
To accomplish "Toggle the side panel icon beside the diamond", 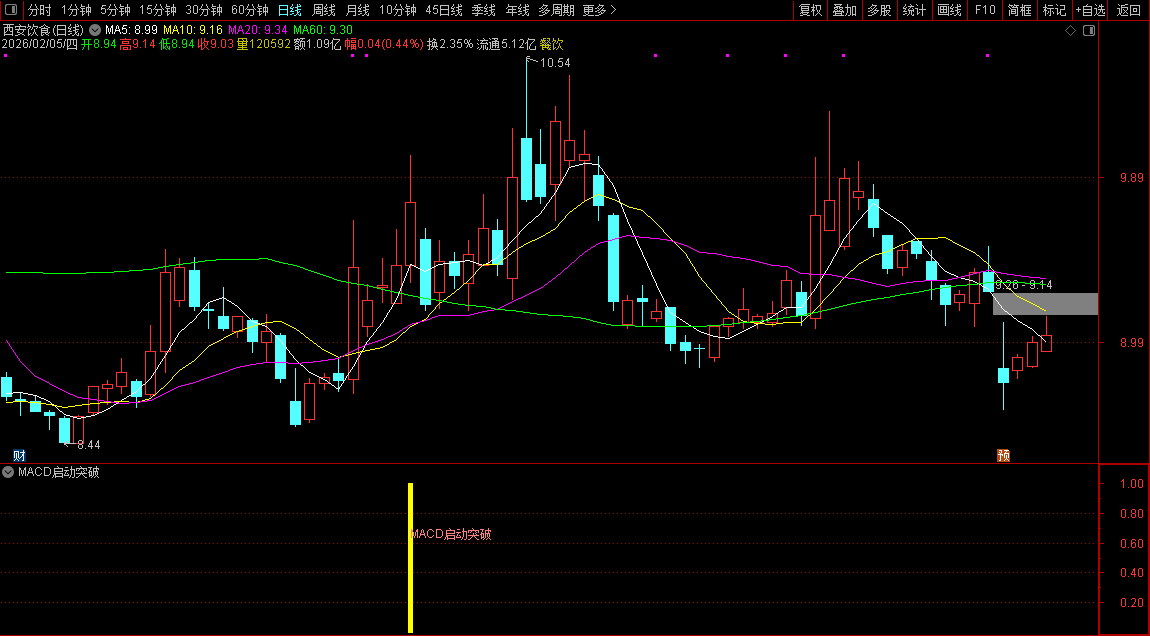I will pyautogui.click(x=1089, y=31).
